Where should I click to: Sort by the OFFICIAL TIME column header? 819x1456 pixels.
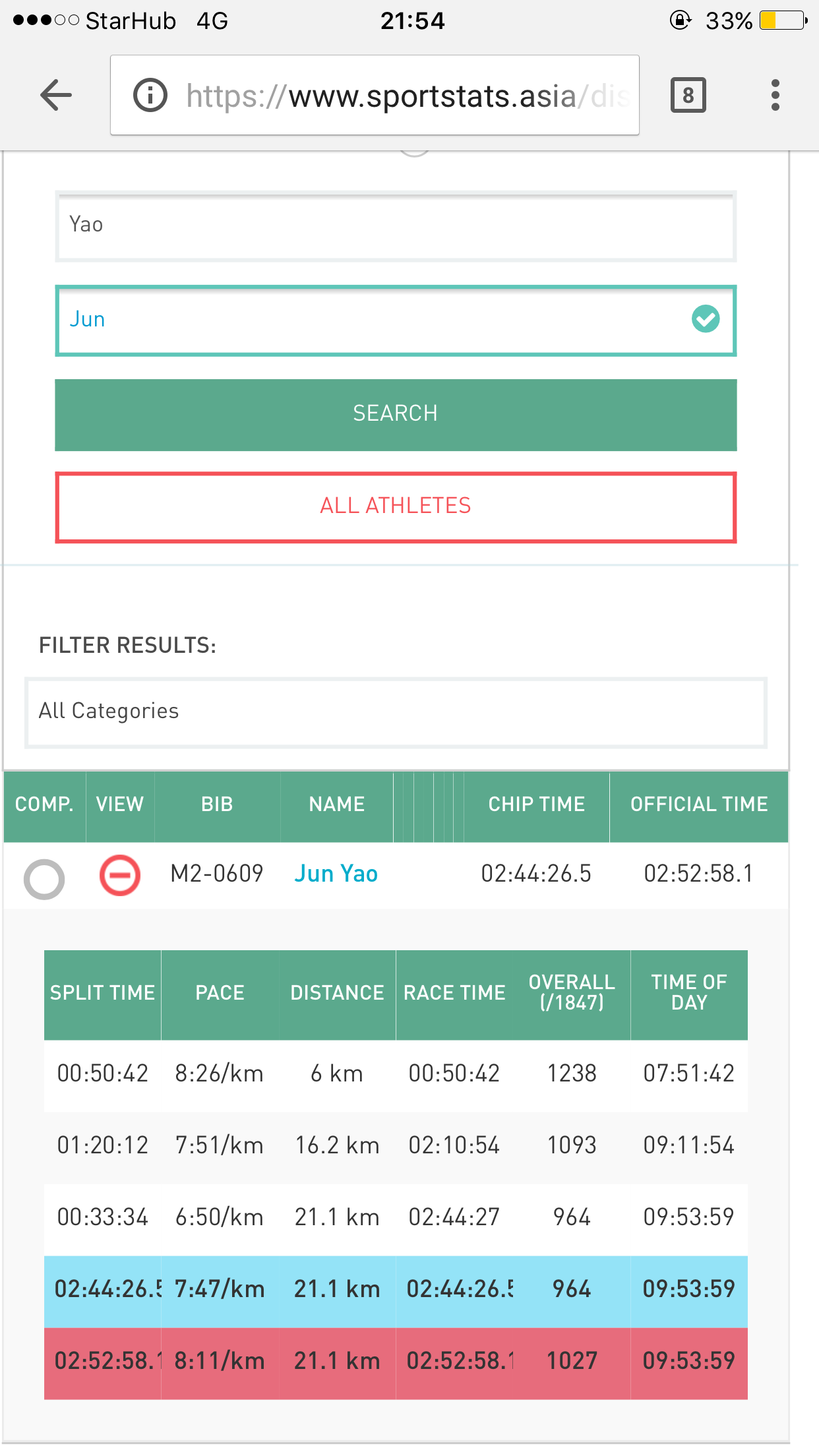tap(698, 804)
